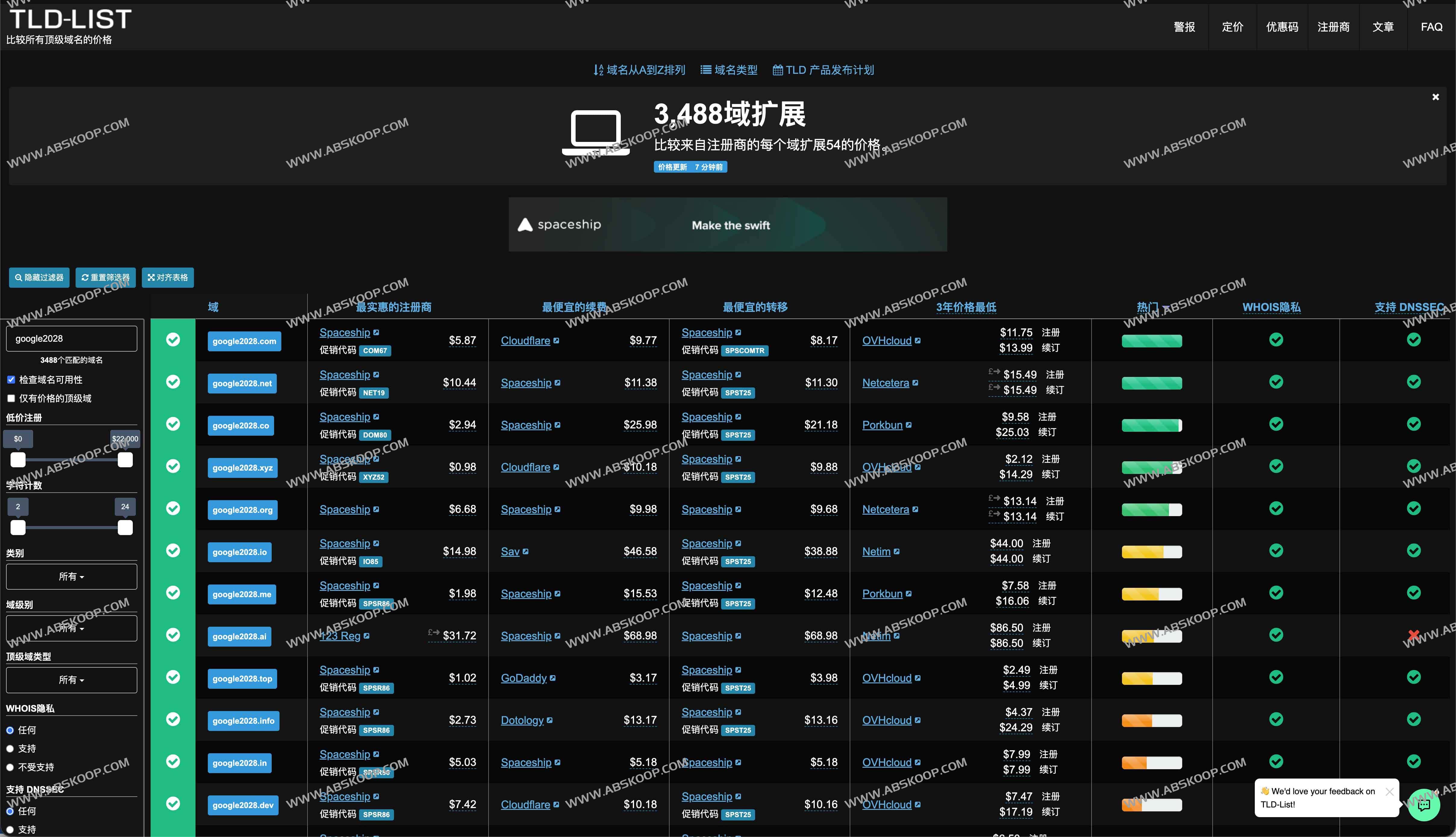Enable only-priced TLDs checkbox
This screenshot has width=1456, height=837.
pyautogui.click(x=11, y=398)
